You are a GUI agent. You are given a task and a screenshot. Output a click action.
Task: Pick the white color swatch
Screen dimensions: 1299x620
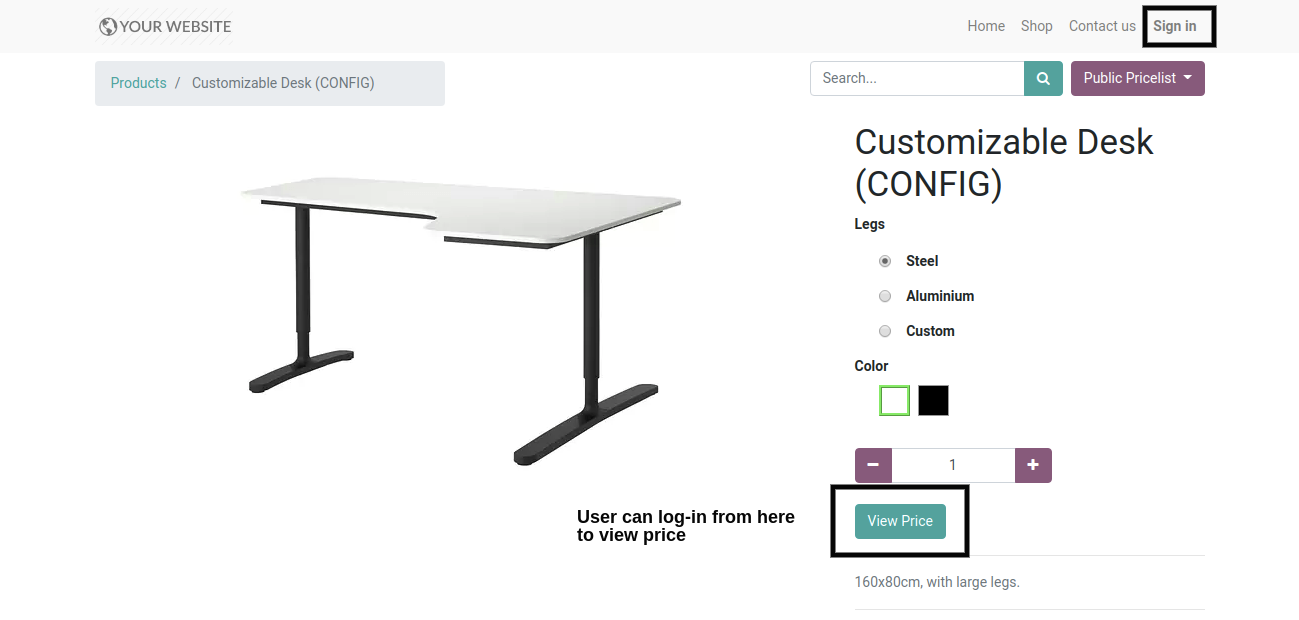coord(894,401)
